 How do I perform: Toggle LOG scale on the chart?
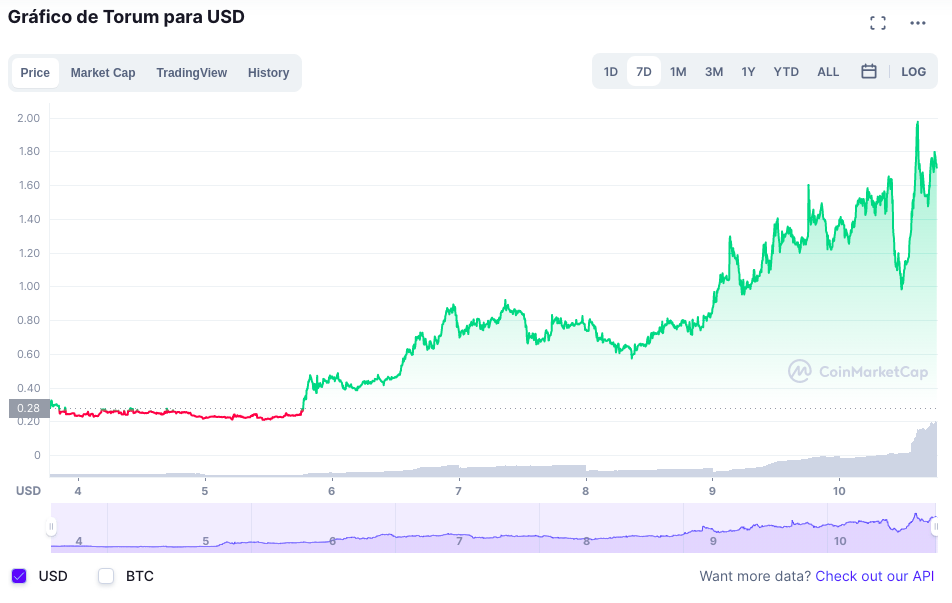[x=913, y=72]
